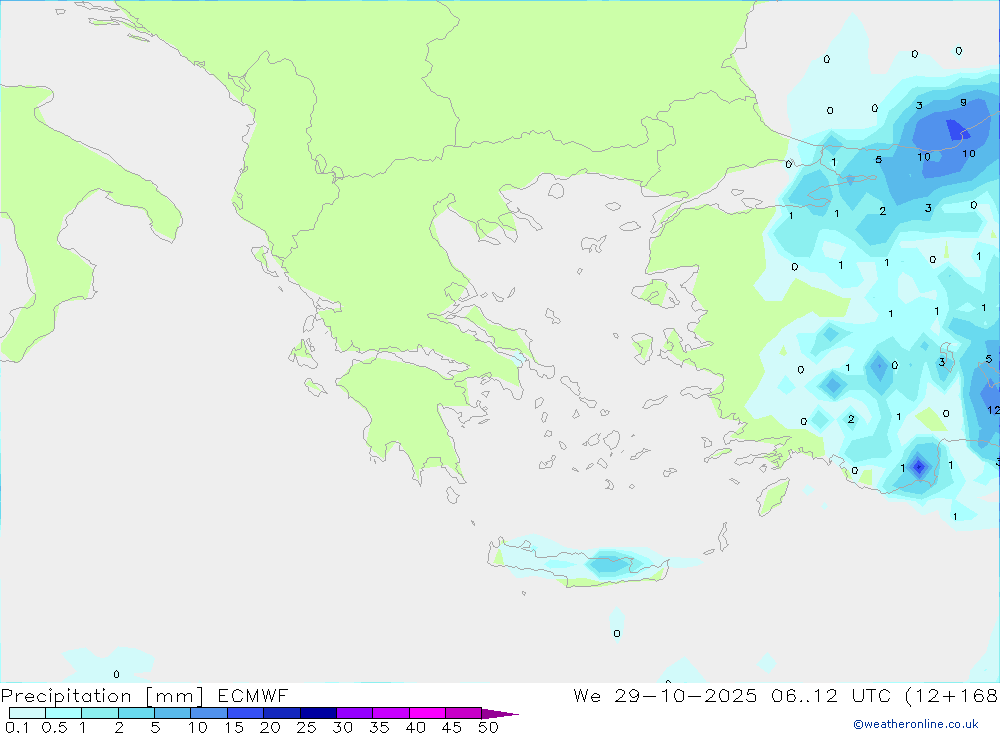The image size is (1000, 733).
Task: Click the "30" legend scale label
Action: (342, 727)
